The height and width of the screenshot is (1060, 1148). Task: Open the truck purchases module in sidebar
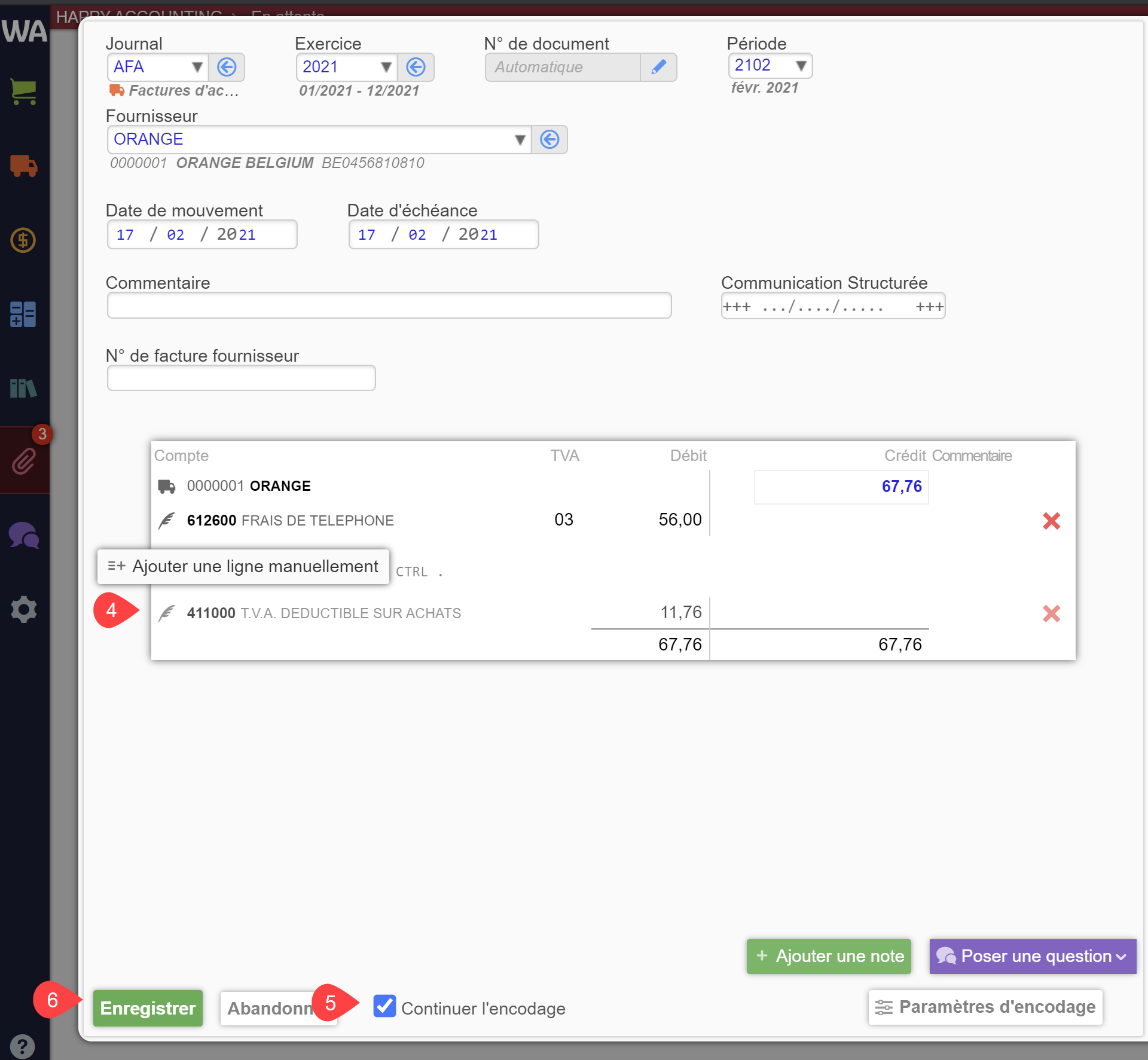tap(24, 166)
